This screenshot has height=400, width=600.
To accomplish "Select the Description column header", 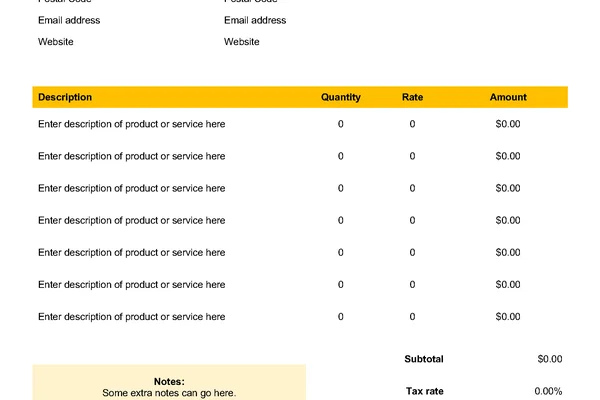I will (x=65, y=97).
